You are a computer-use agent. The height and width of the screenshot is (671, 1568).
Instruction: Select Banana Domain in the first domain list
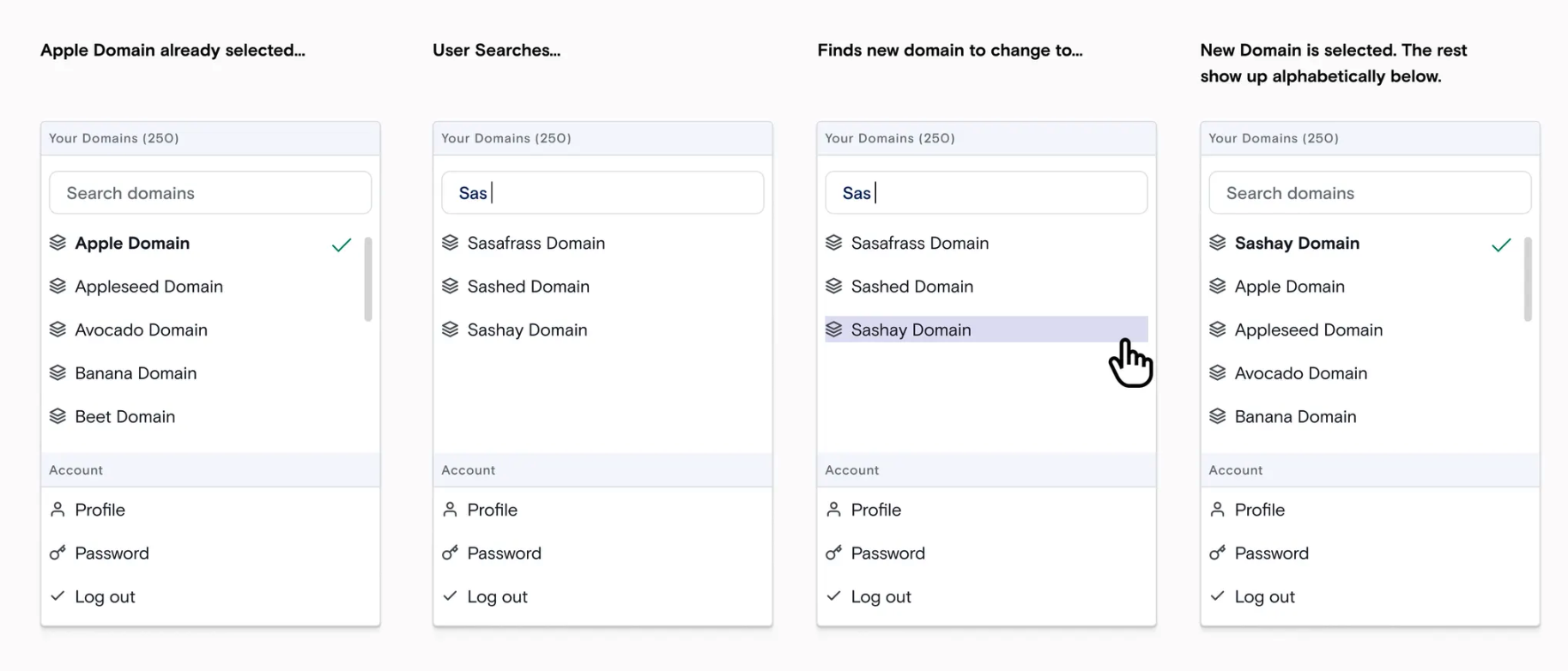click(x=136, y=373)
